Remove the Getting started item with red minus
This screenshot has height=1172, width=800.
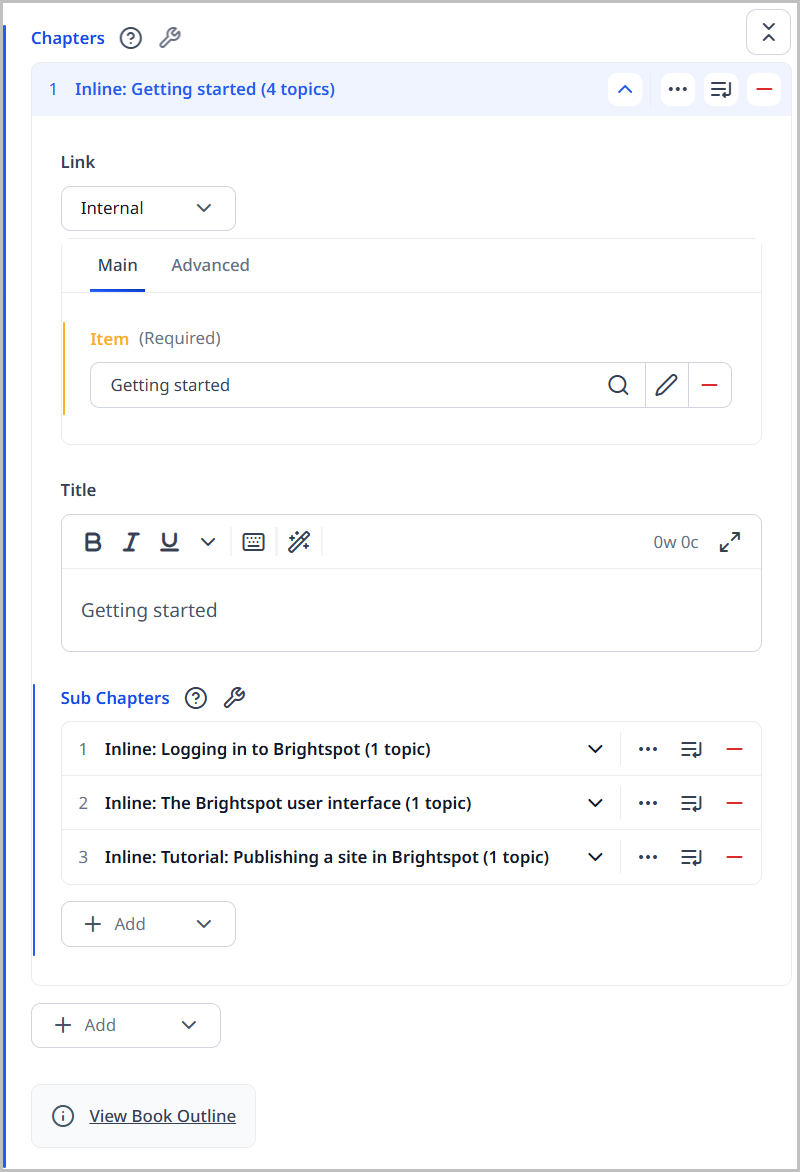click(710, 385)
